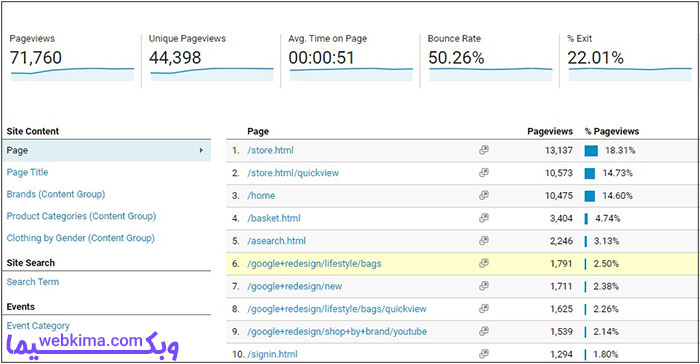
Task: Open external link icon for /basket.html
Action: pyautogui.click(x=483, y=218)
